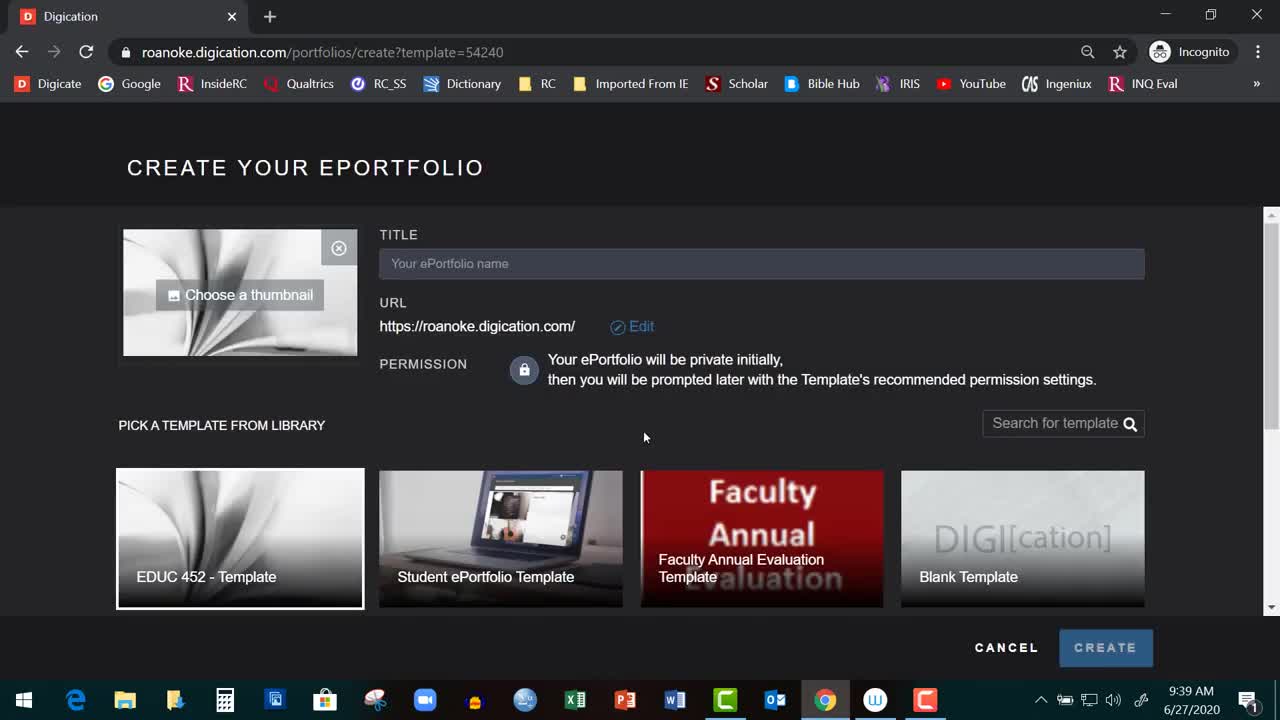Expand hidden bookmarks chevron
Viewport: 1280px width, 720px height.
point(1257,84)
